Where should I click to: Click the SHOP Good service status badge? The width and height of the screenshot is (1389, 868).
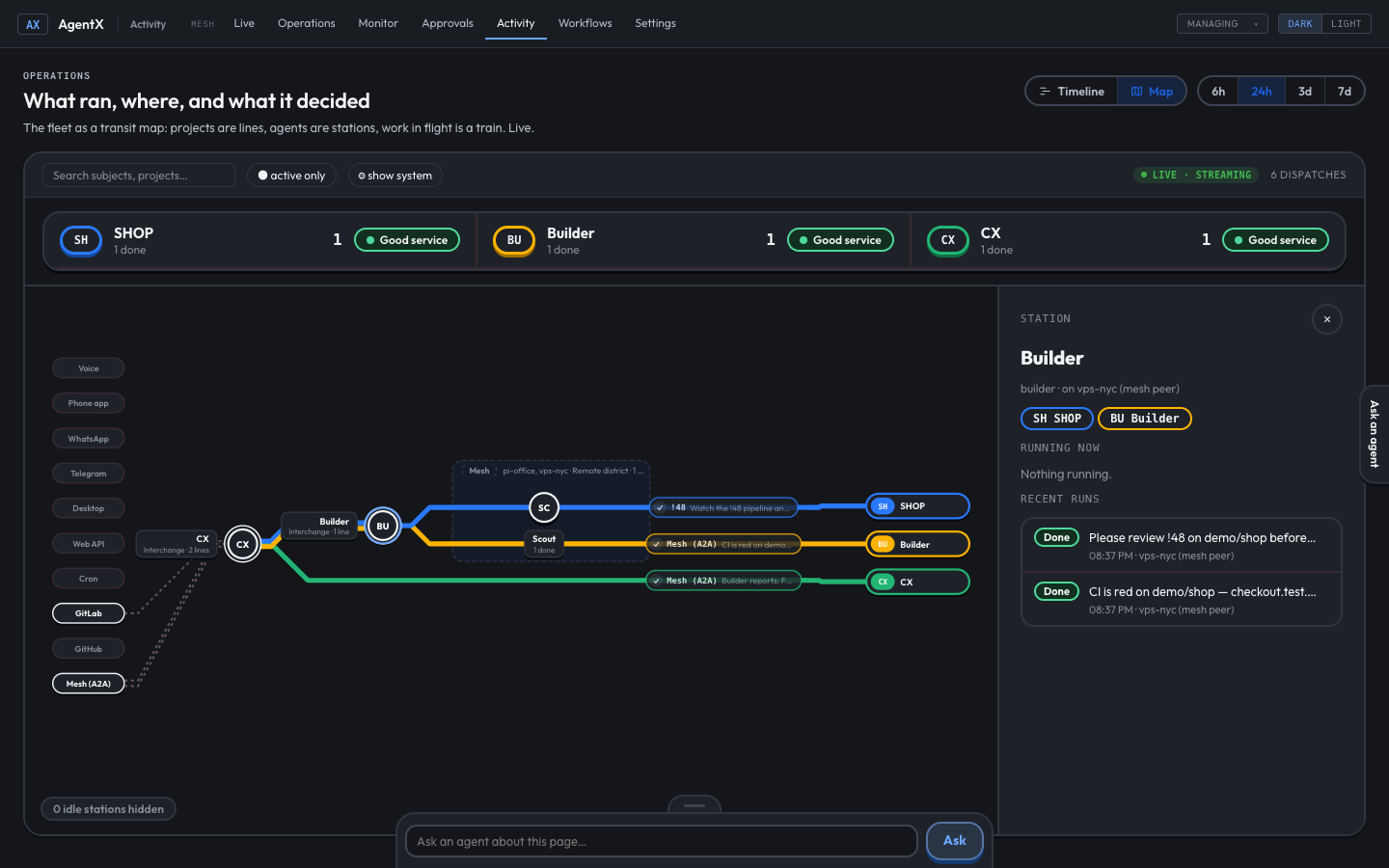point(407,240)
